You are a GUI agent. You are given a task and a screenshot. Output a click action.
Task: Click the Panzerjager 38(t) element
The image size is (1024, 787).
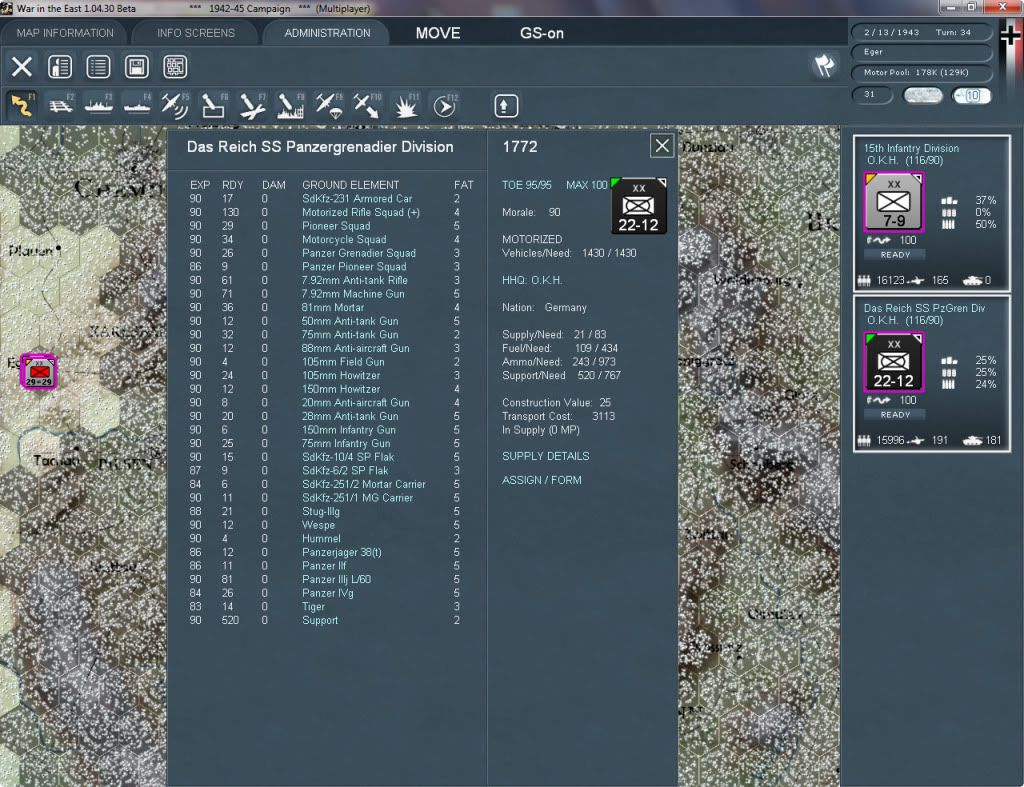coord(342,553)
